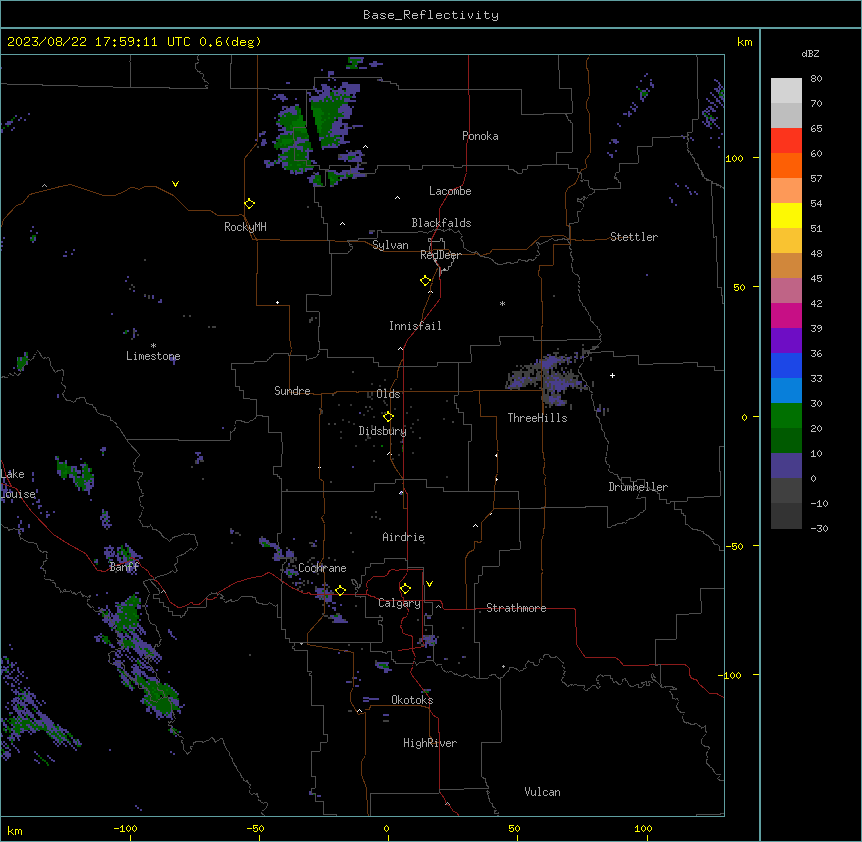862x842 pixels.
Task: Click the green echo patch northwest of Banff
Action: coord(76,473)
